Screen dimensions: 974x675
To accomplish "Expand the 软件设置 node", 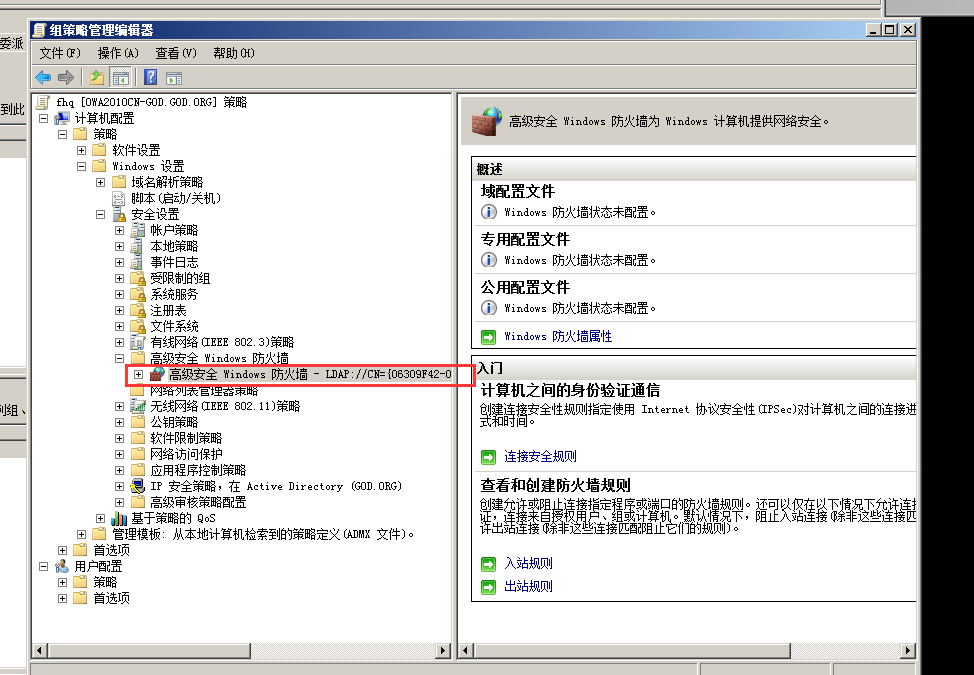I will click(81, 150).
